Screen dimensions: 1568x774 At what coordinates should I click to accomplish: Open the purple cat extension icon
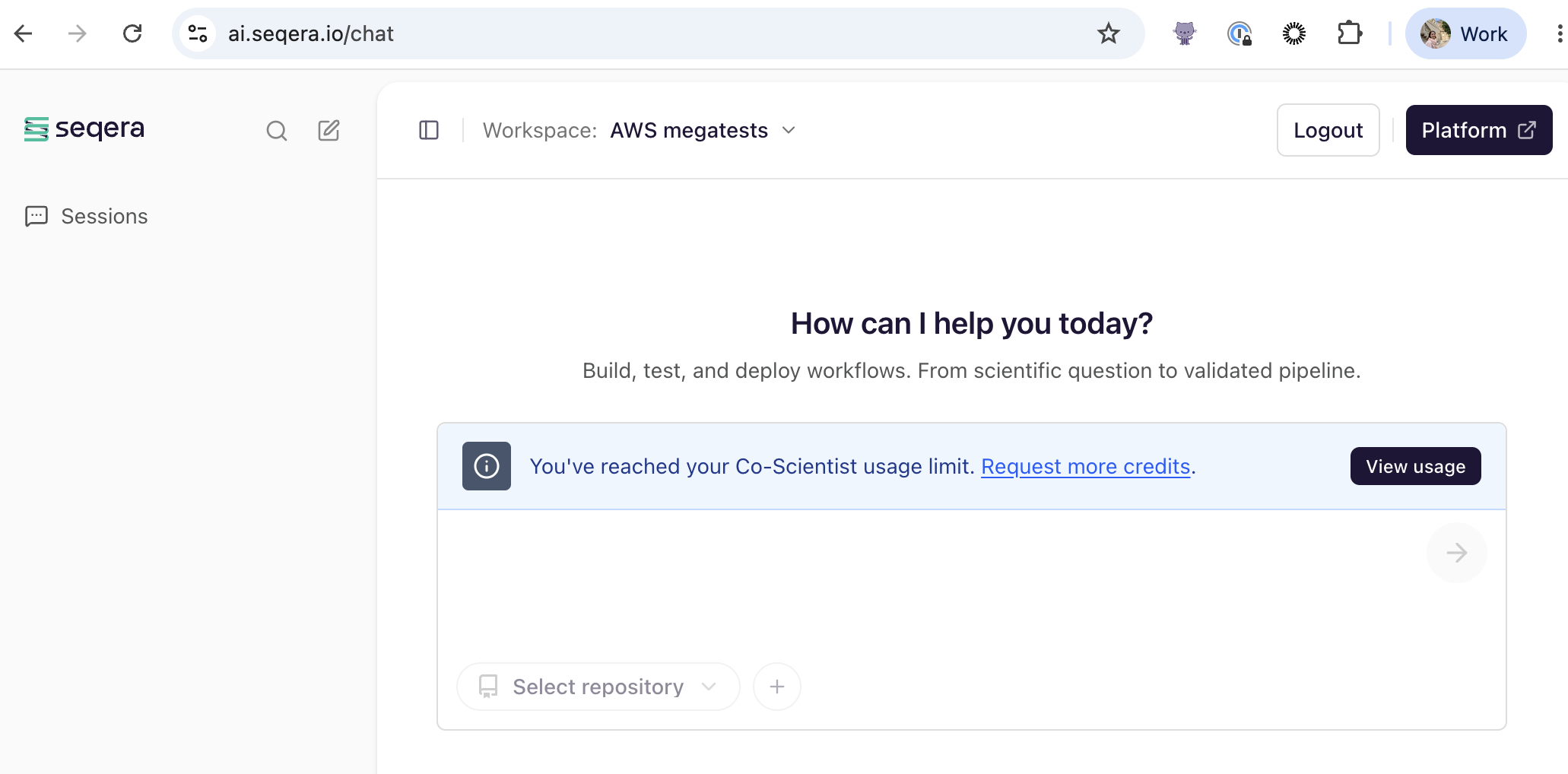pos(1185,33)
